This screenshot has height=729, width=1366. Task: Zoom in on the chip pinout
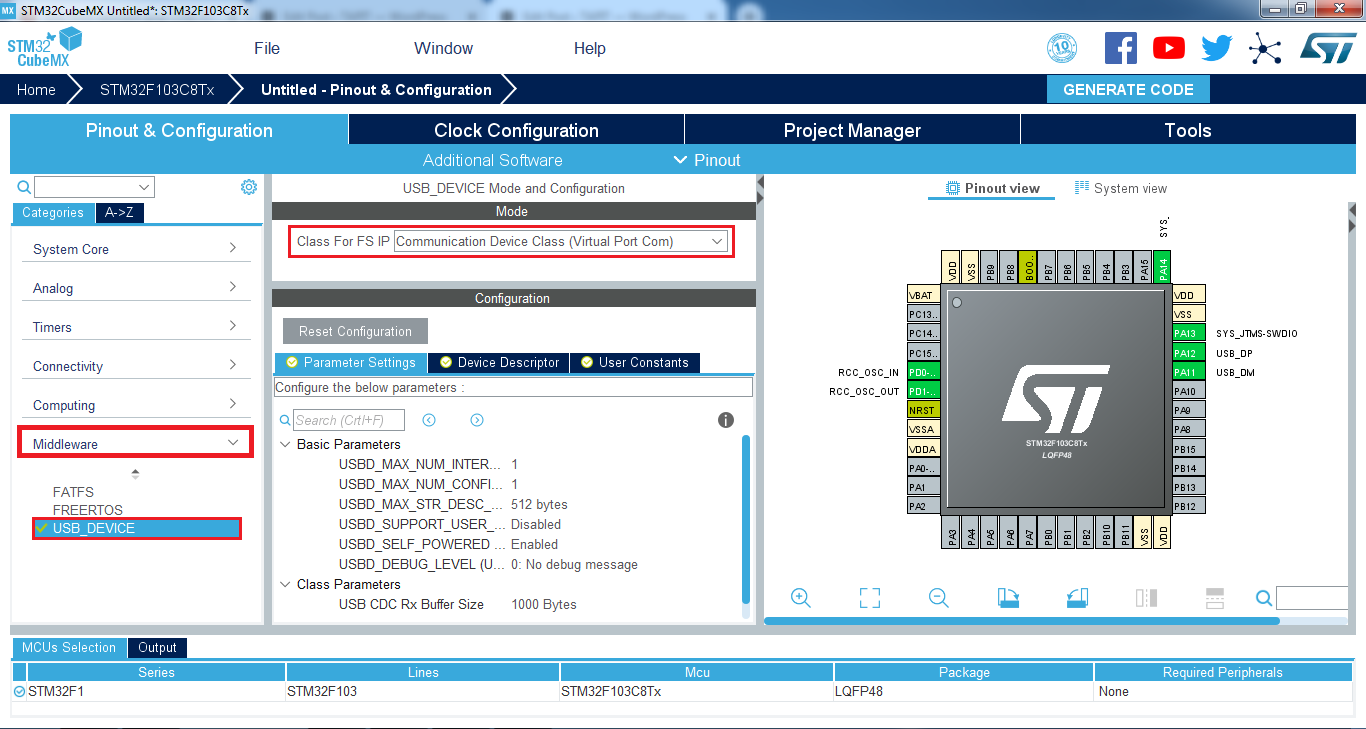(800, 598)
